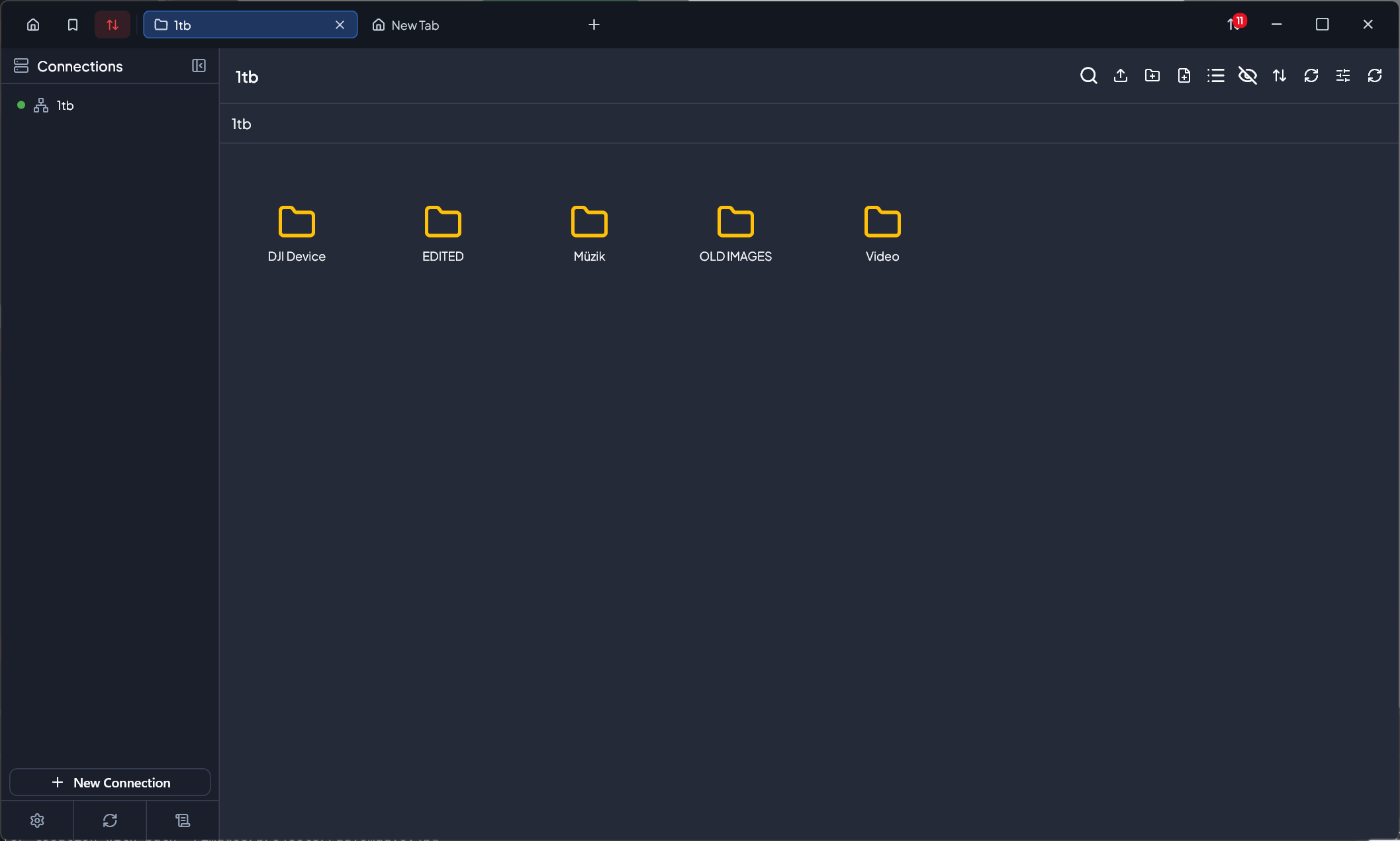Screen dimensions: 1400x841
Task: Open the Home icon in the top bar
Action: 33,25
